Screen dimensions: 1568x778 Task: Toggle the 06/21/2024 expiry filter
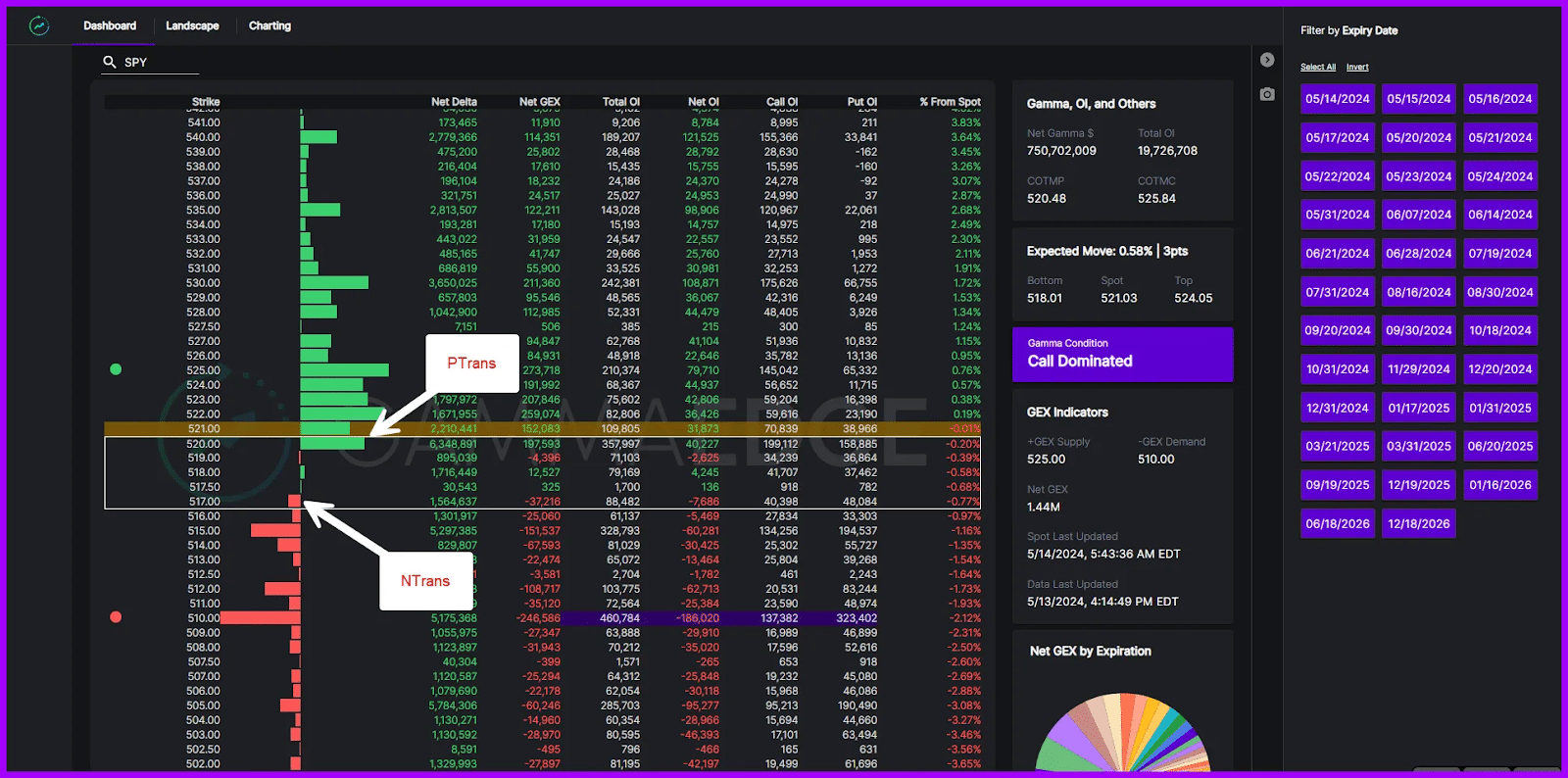tap(1337, 254)
